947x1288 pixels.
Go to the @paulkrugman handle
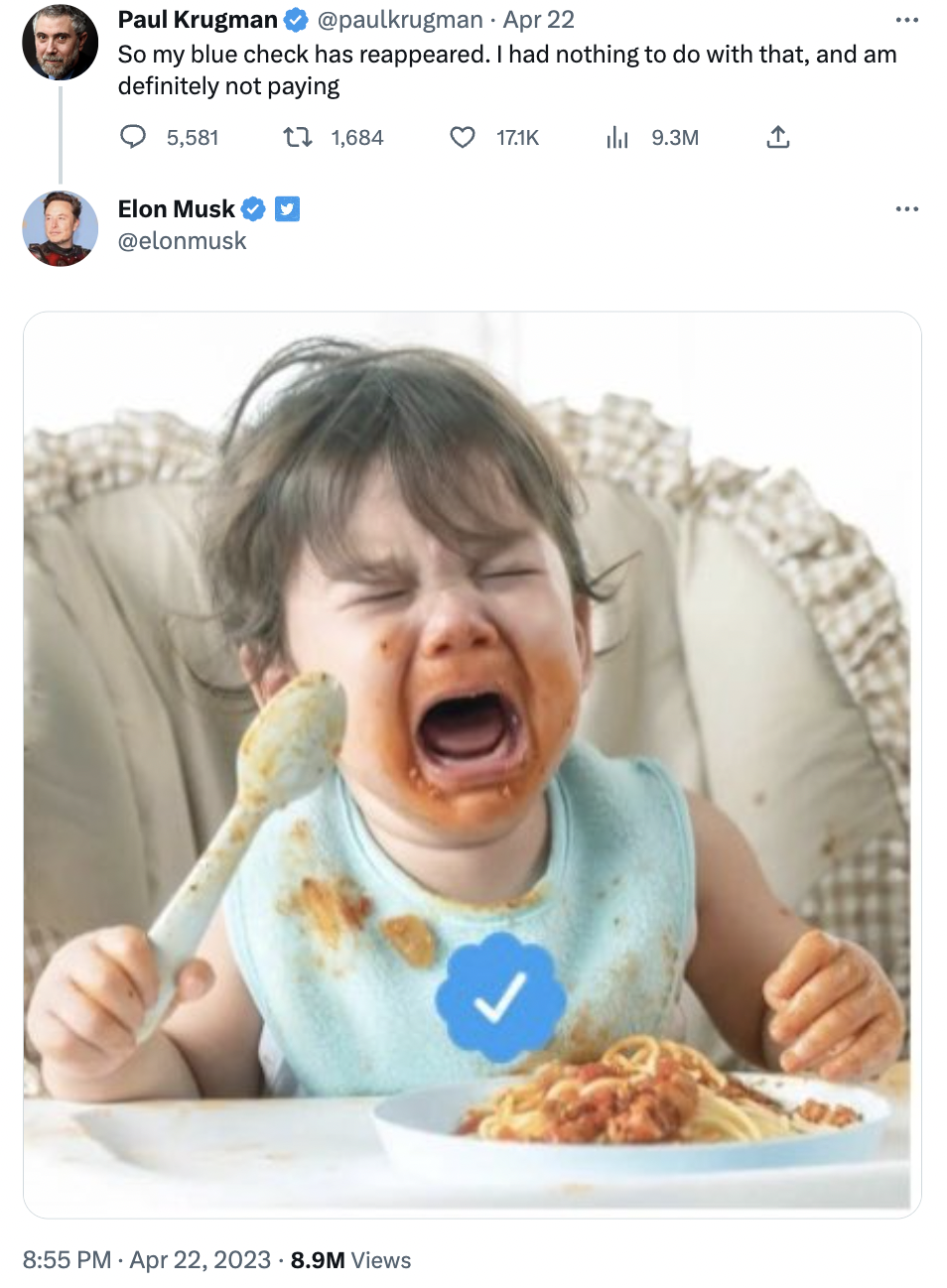point(400,20)
